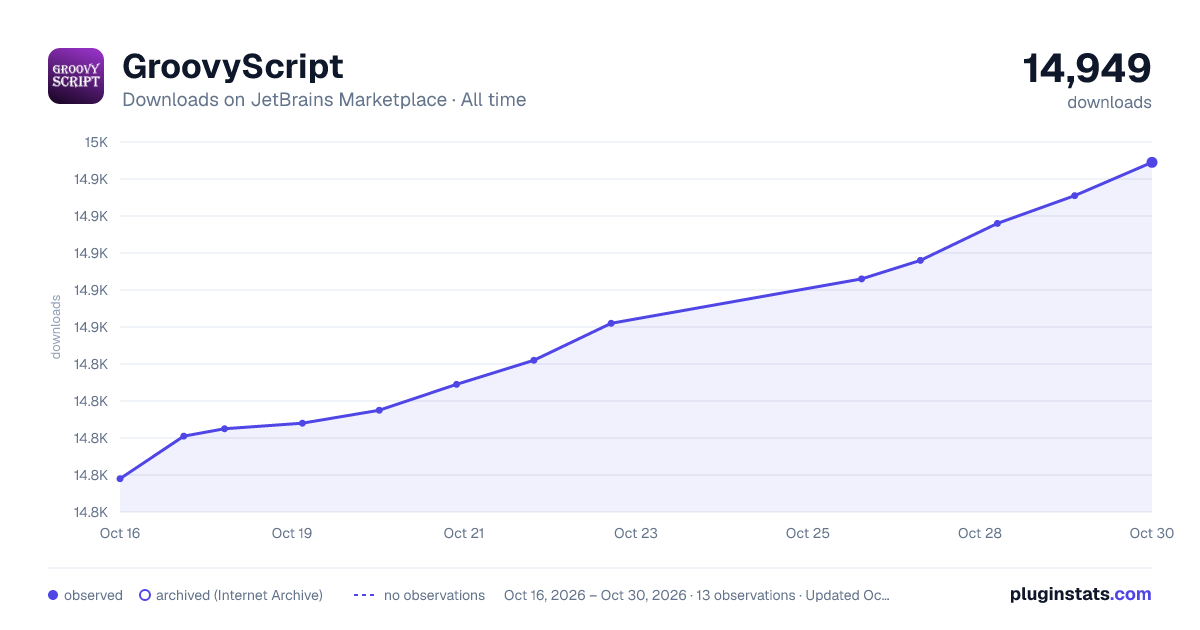Click the Oct 16 x-axis label

(x=120, y=533)
